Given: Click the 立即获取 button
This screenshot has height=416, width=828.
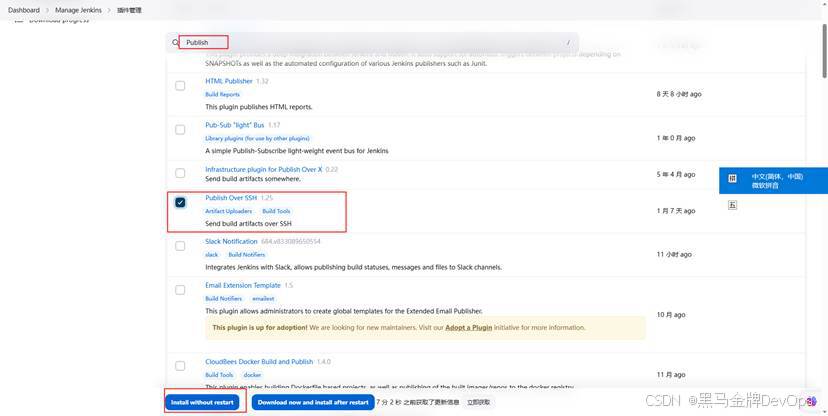Looking at the screenshot, I should point(478,402).
